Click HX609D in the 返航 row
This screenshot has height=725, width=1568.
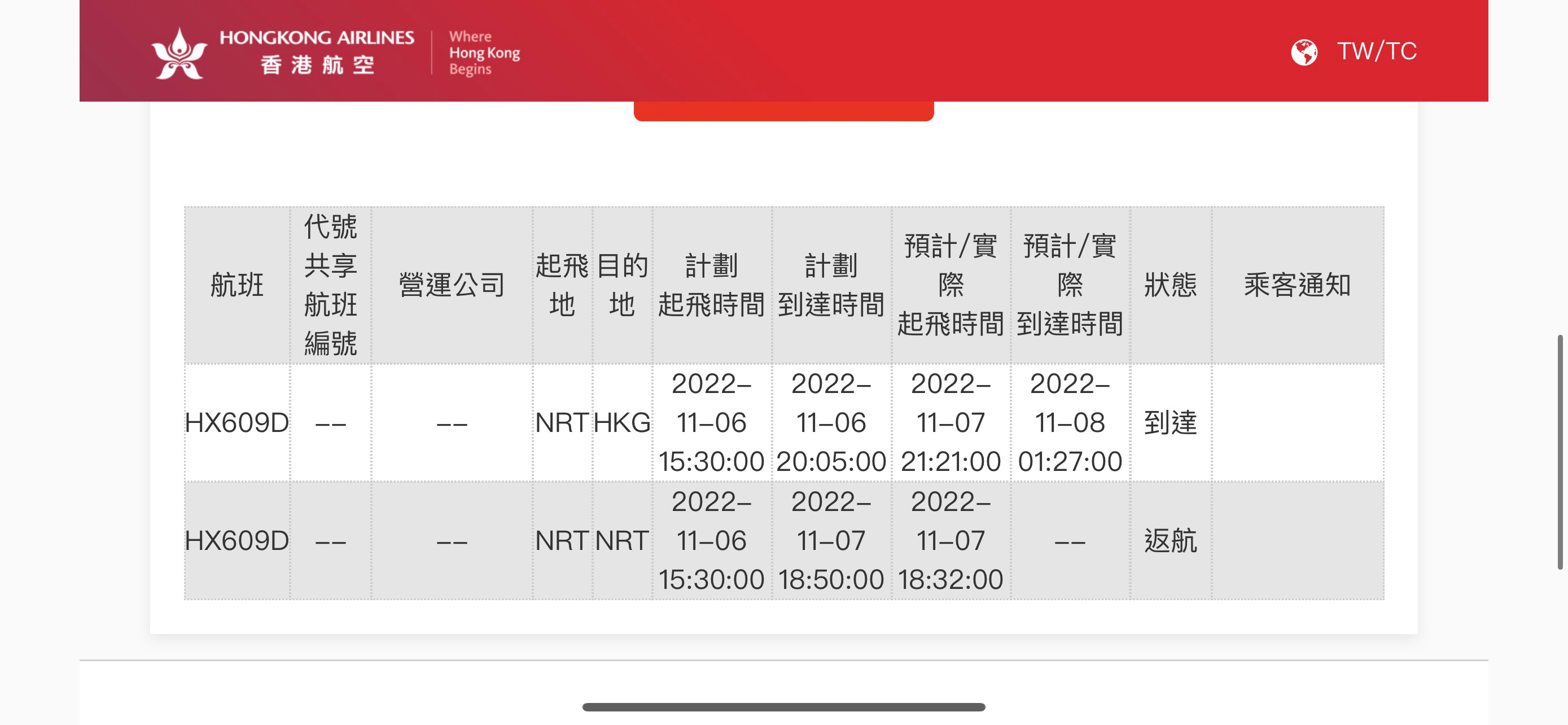click(x=237, y=540)
